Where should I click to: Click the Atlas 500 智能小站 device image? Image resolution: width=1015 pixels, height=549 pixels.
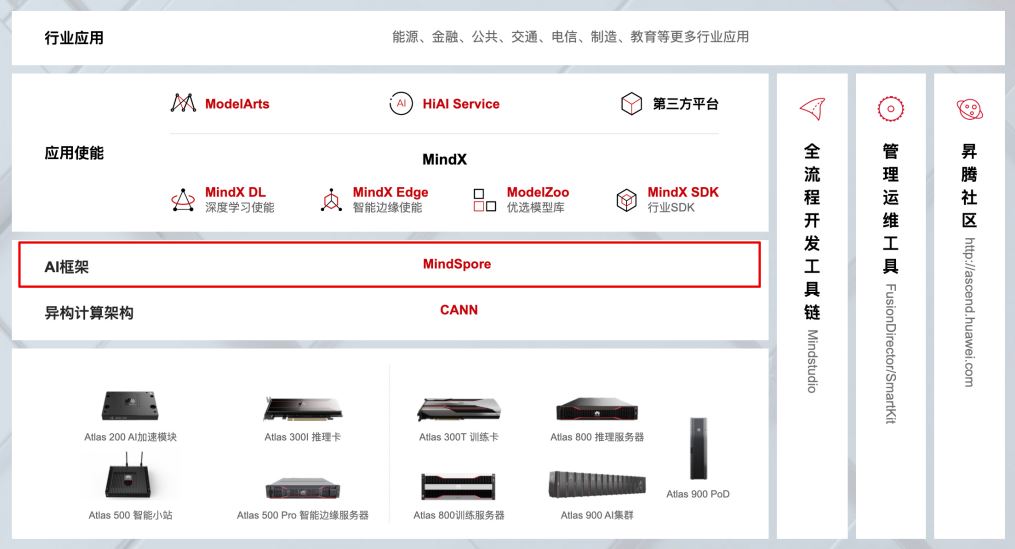(128, 476)
